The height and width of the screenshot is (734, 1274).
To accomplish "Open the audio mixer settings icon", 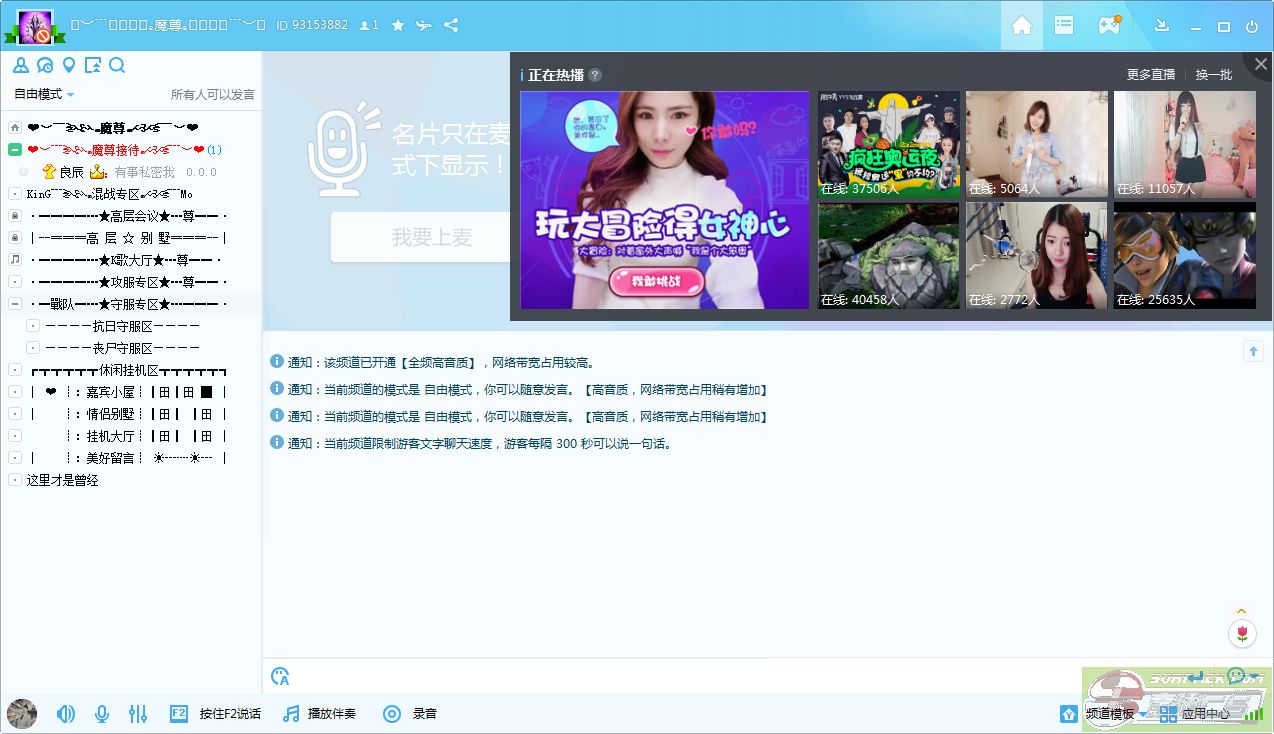I will click(x=138, y=714).
